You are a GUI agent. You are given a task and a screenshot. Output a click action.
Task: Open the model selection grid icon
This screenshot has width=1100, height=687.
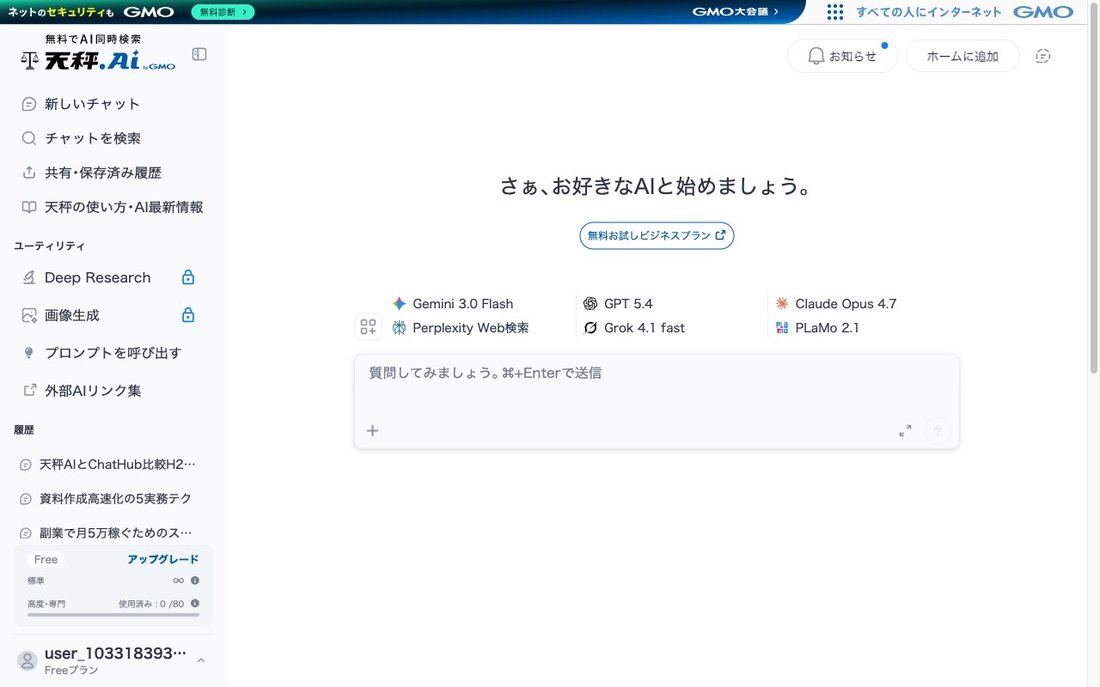click(368, 326)
